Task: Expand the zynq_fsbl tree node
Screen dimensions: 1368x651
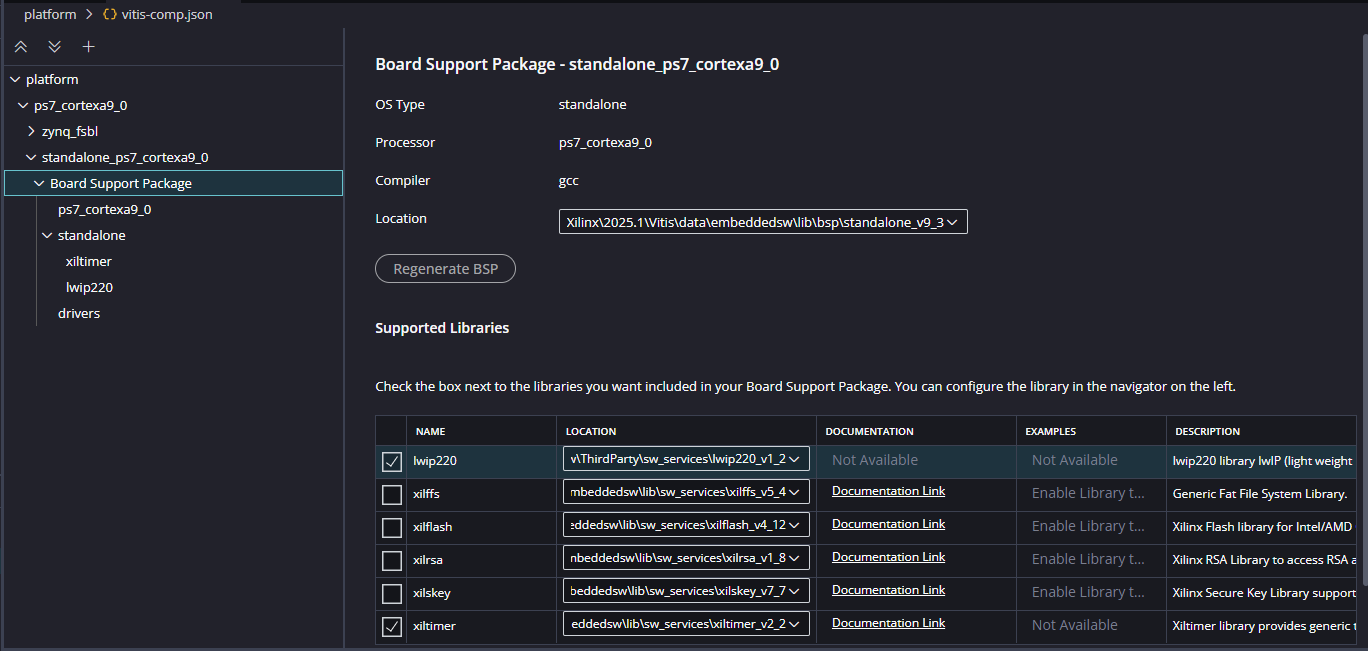Action: [32, 131]
